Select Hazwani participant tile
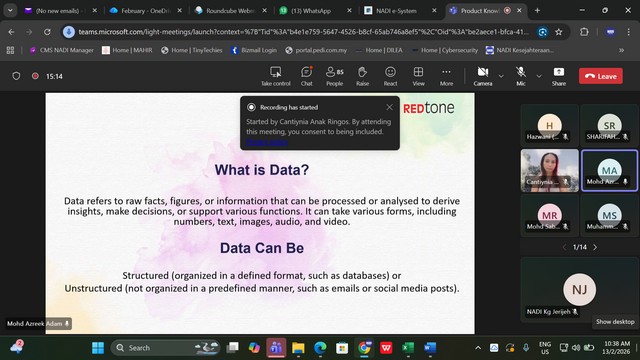The image size is (640, 360). pos(549,126)
